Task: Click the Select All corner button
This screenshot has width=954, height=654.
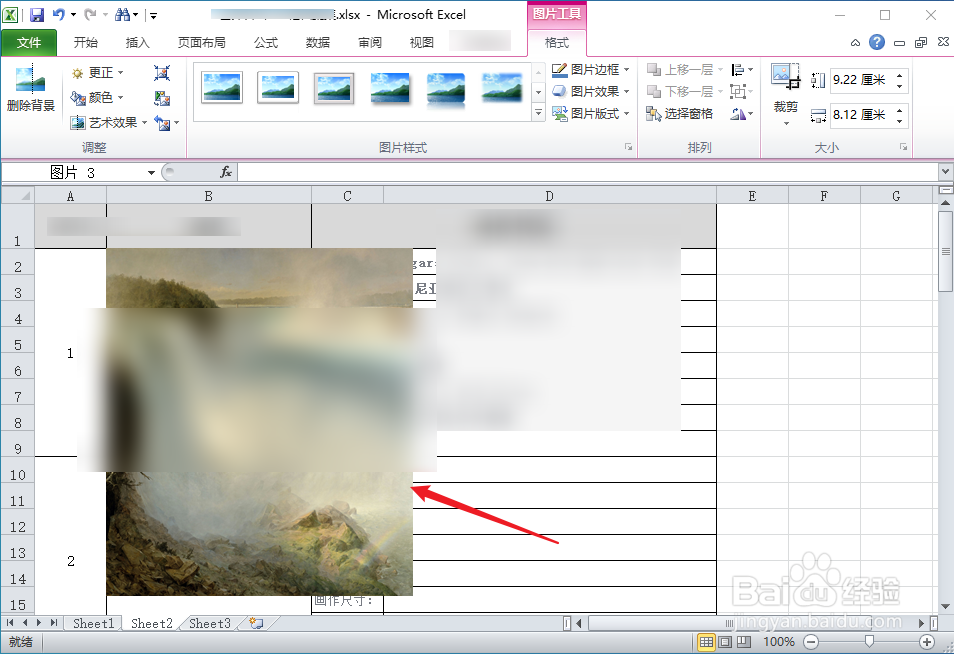Action: [18, 195]
